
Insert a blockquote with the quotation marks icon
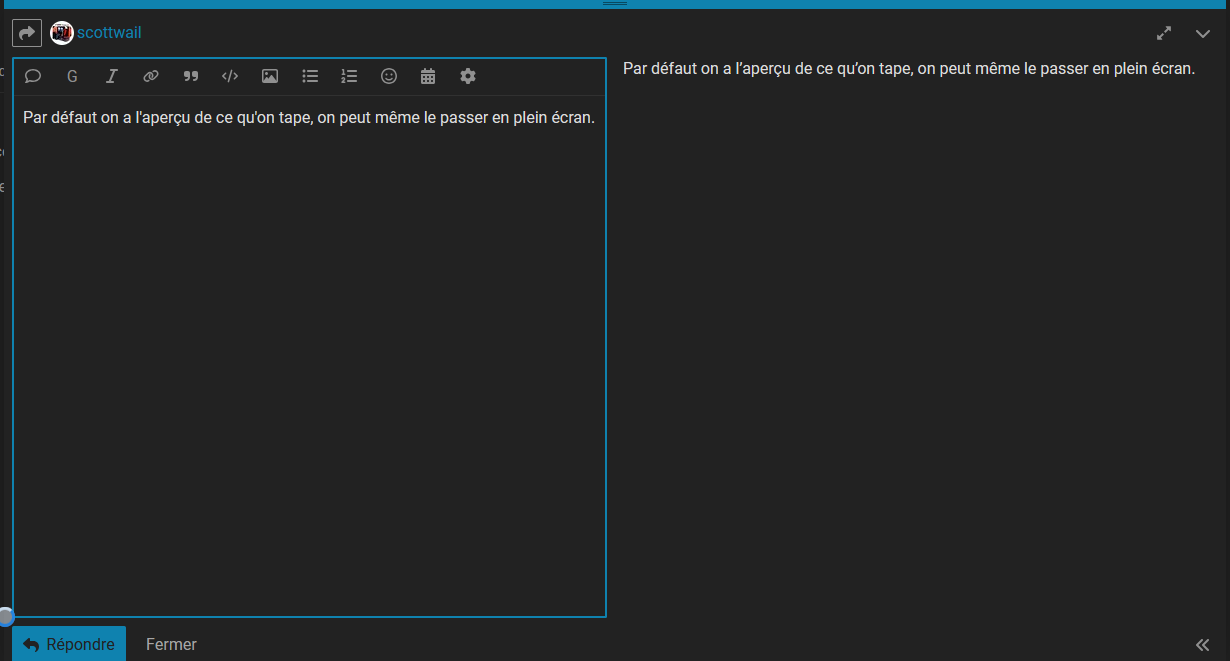(191, 76)
